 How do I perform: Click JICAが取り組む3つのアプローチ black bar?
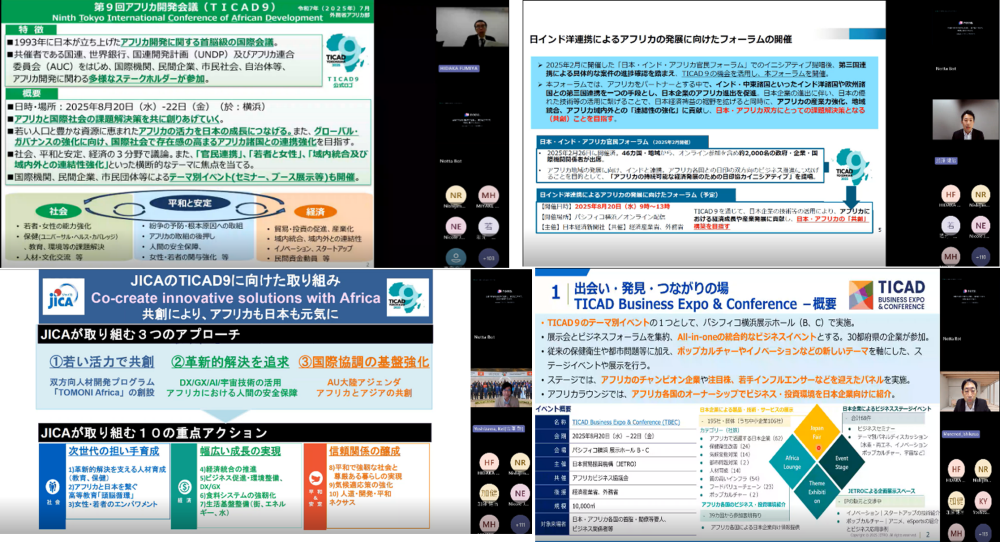[234, 333]
